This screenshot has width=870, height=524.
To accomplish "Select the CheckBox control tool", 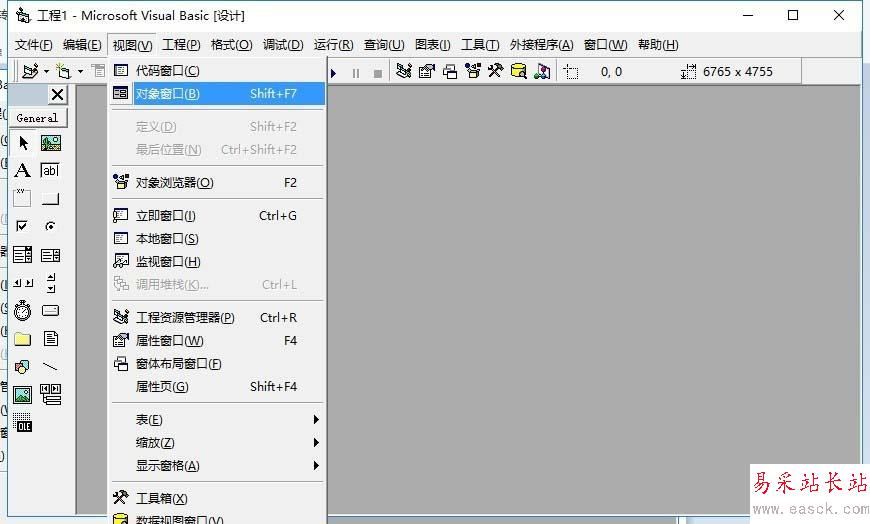I will pyautogui.click(x=23, y=226).
